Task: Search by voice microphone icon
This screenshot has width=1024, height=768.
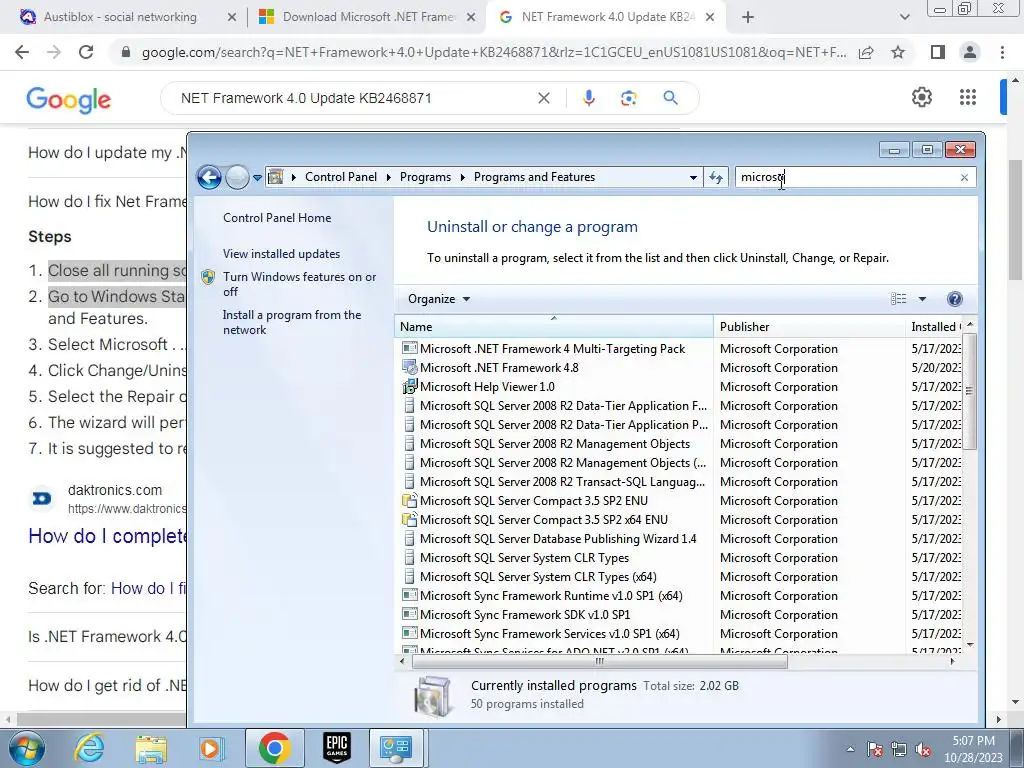Action: pos(588,98)
